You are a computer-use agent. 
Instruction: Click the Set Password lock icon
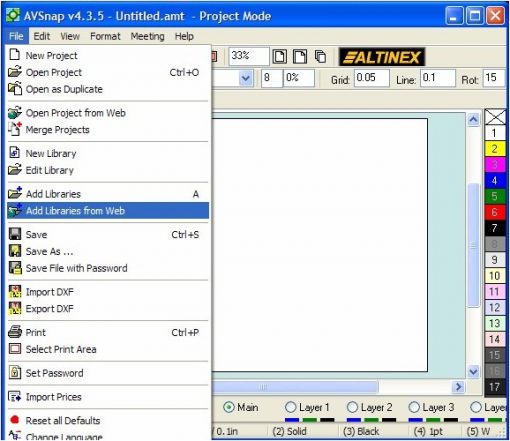(15, 372)
